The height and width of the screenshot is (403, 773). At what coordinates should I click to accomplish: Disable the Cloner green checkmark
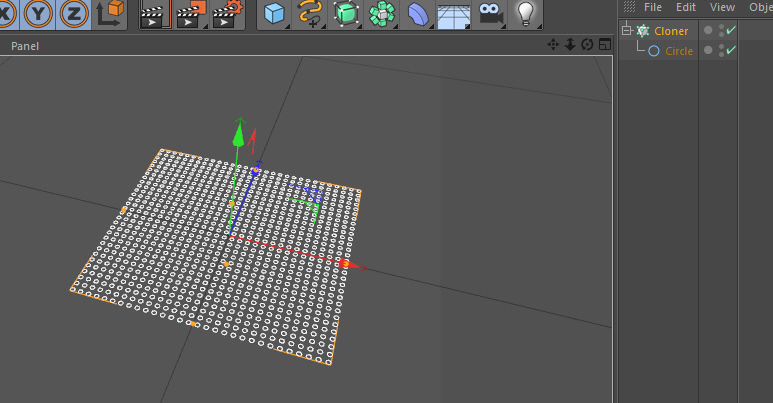(731, 30)
